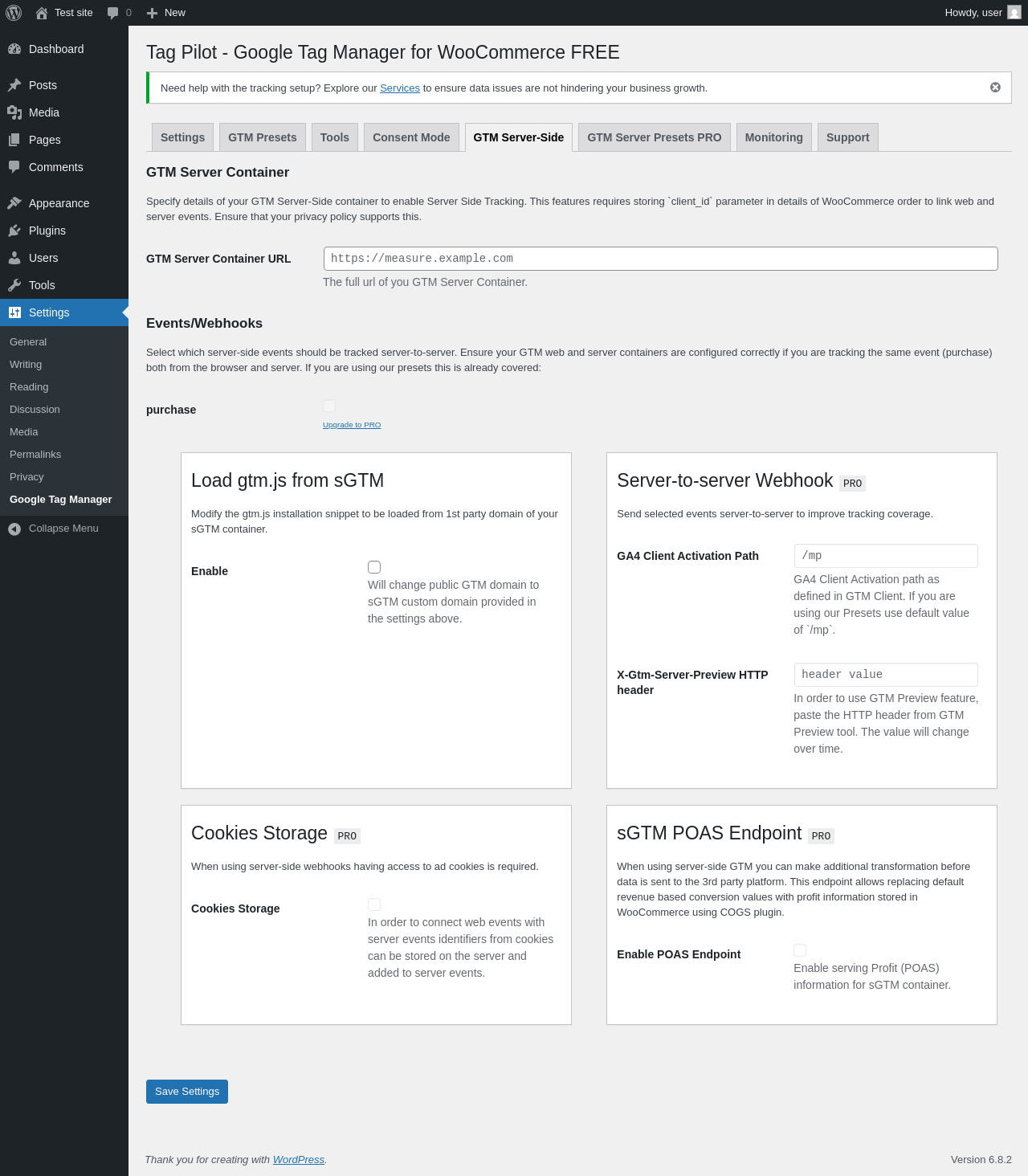Focus the X-Gtm-Server-Preview header field
This screenshot has height=1176, width=1028.
pos(886,675)
